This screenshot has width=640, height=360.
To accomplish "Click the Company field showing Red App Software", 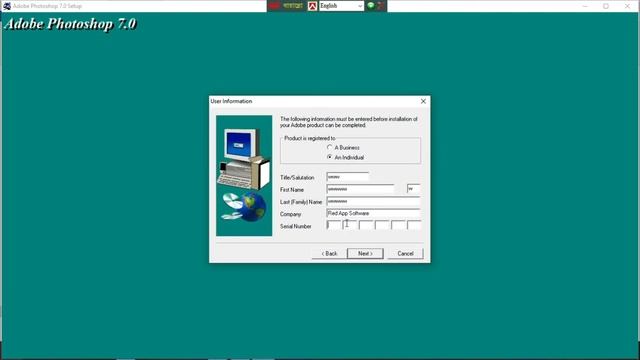I will (x=373, y=213).
